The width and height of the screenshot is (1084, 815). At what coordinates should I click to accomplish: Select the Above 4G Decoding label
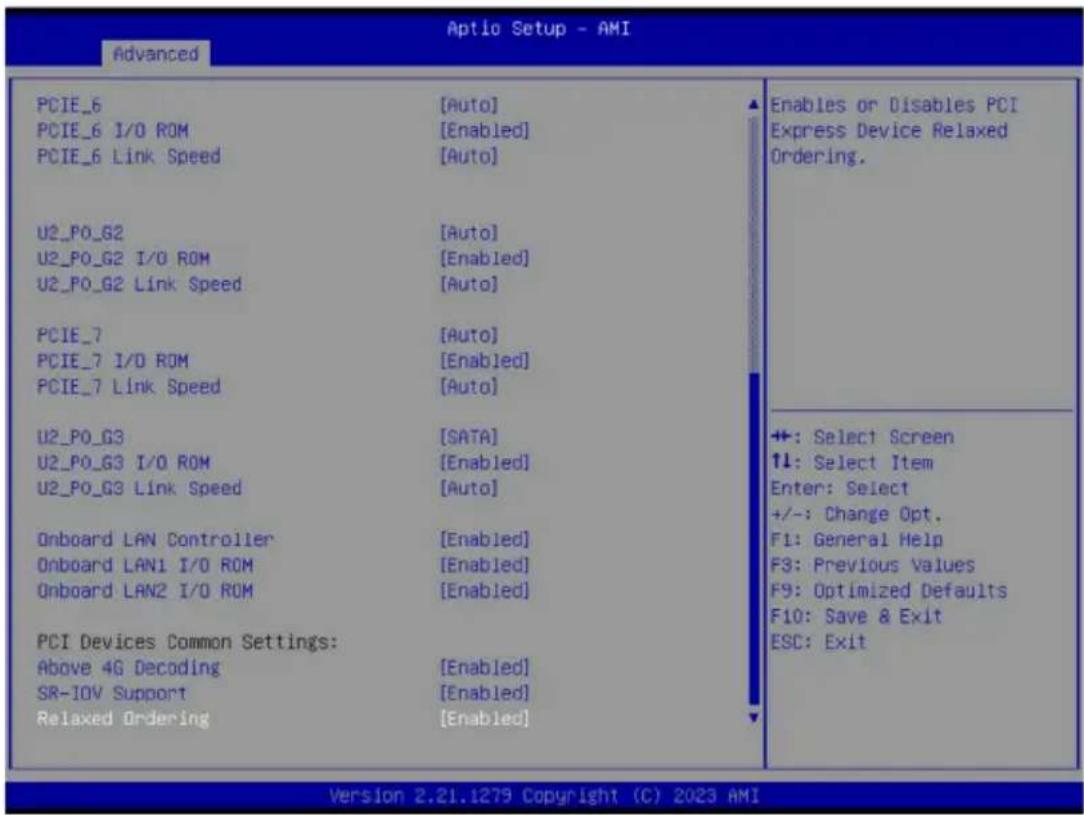tap(129, 668)
